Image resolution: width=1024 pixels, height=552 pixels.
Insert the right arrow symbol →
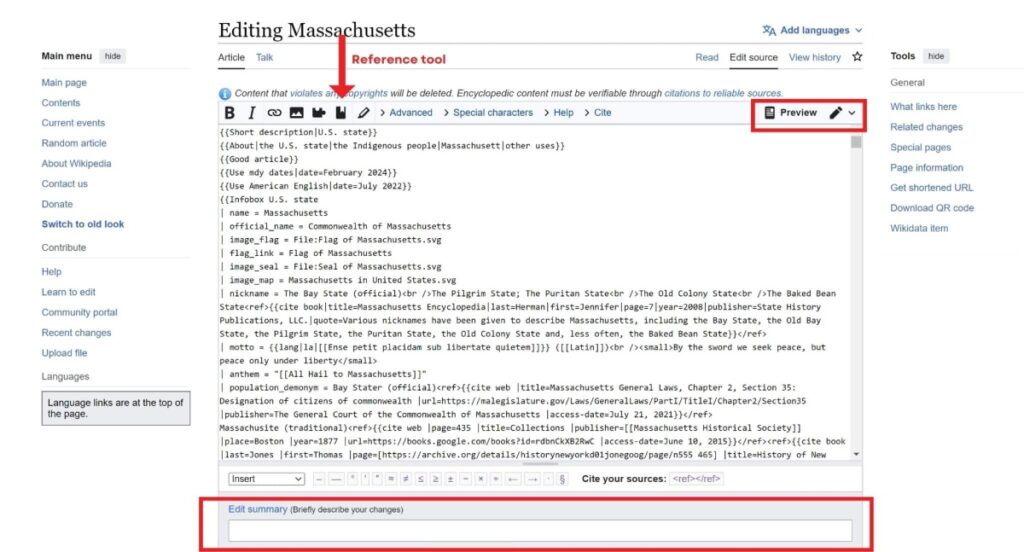pyautogui.click(x=534, y=479)
